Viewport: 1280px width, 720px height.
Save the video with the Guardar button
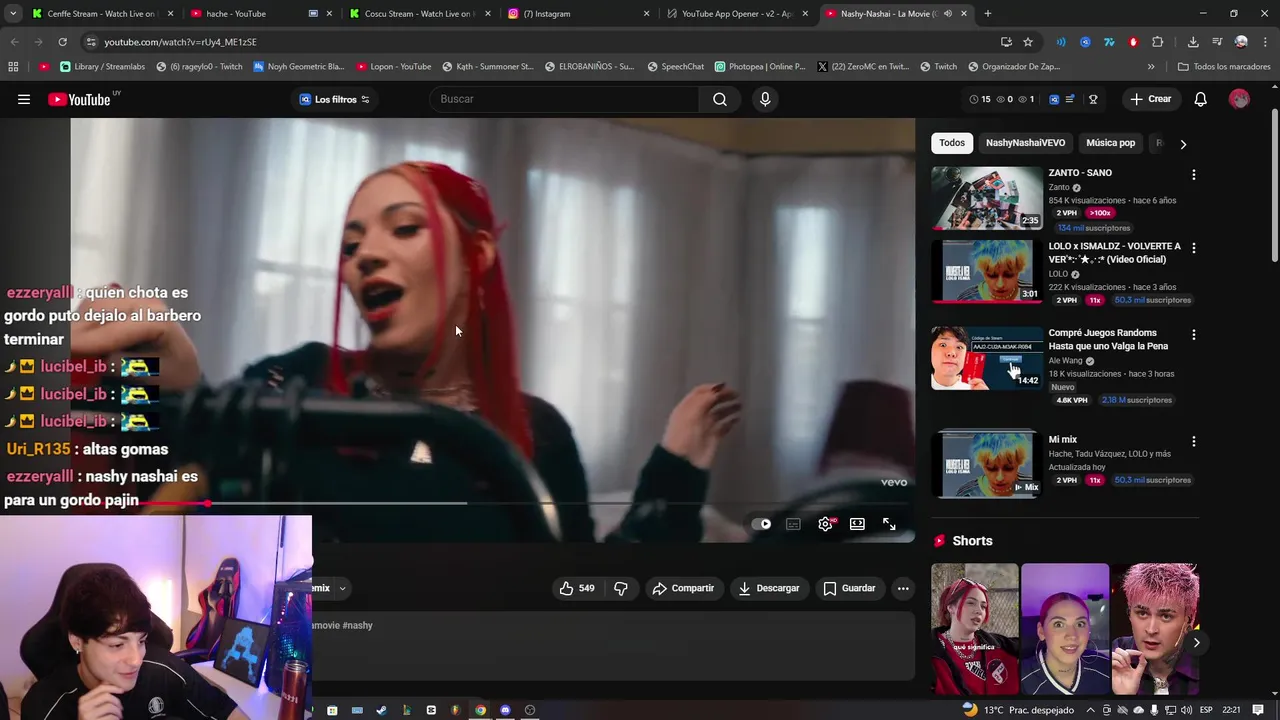(x=849, y=588)
